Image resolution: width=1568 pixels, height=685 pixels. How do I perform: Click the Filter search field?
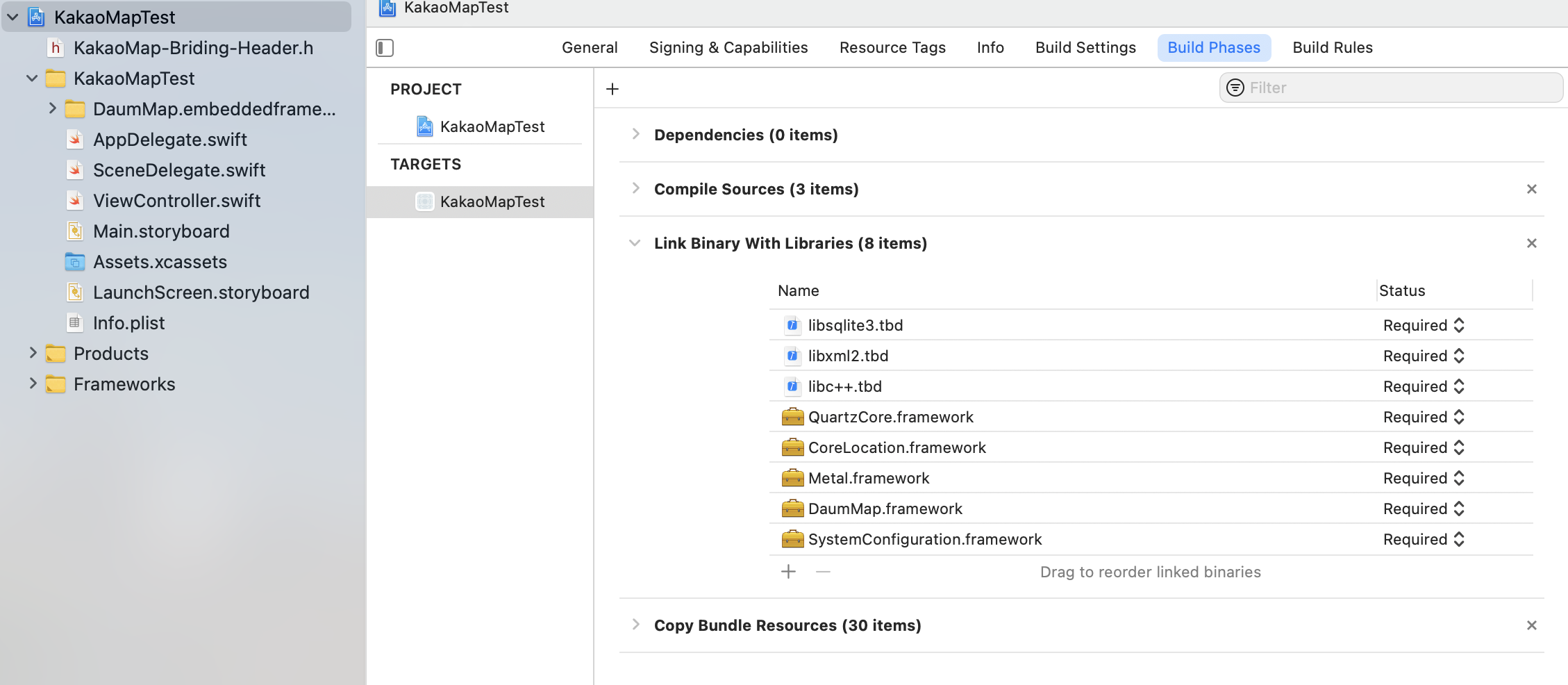click(1391, 88)
